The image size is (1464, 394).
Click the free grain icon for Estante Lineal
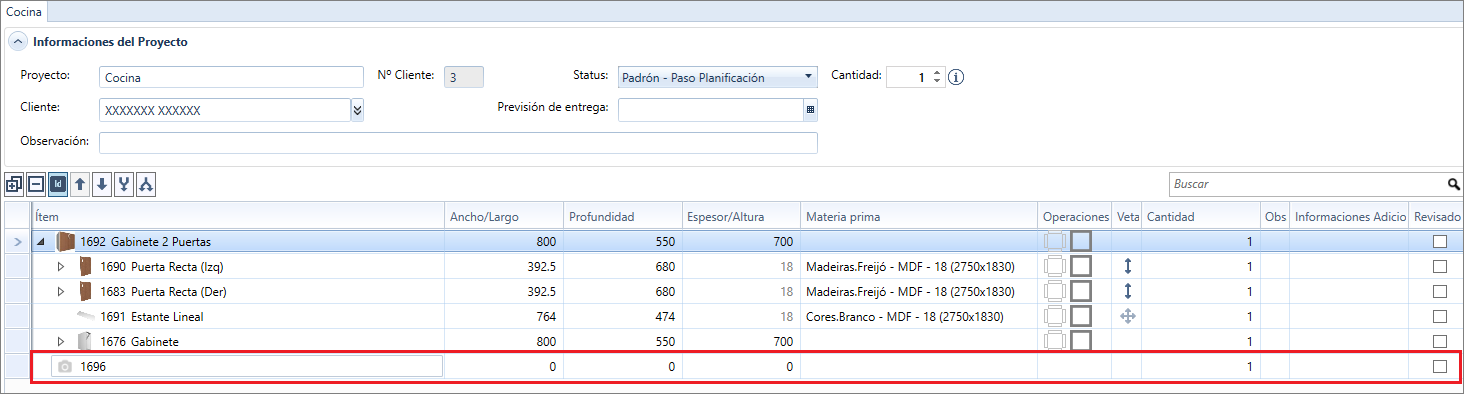tap(1128, 316)
